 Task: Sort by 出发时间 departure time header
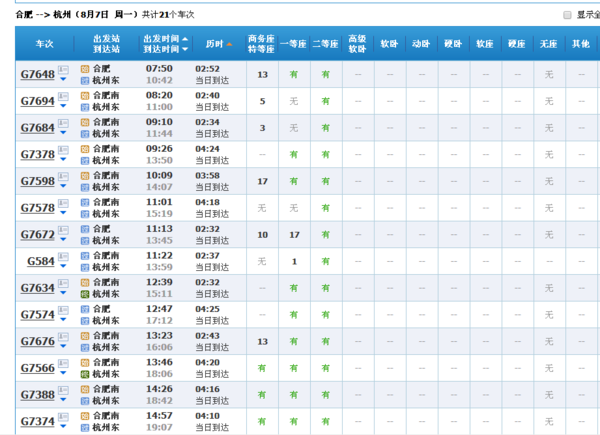tap(165, 39)
